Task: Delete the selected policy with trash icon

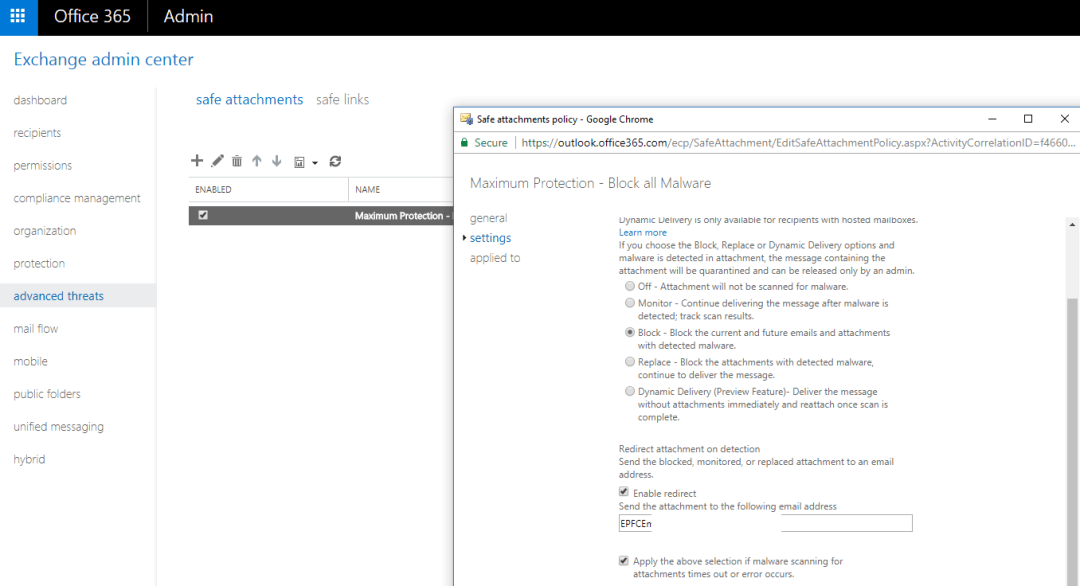Action: pyautogui.click(x=237, y=161)
